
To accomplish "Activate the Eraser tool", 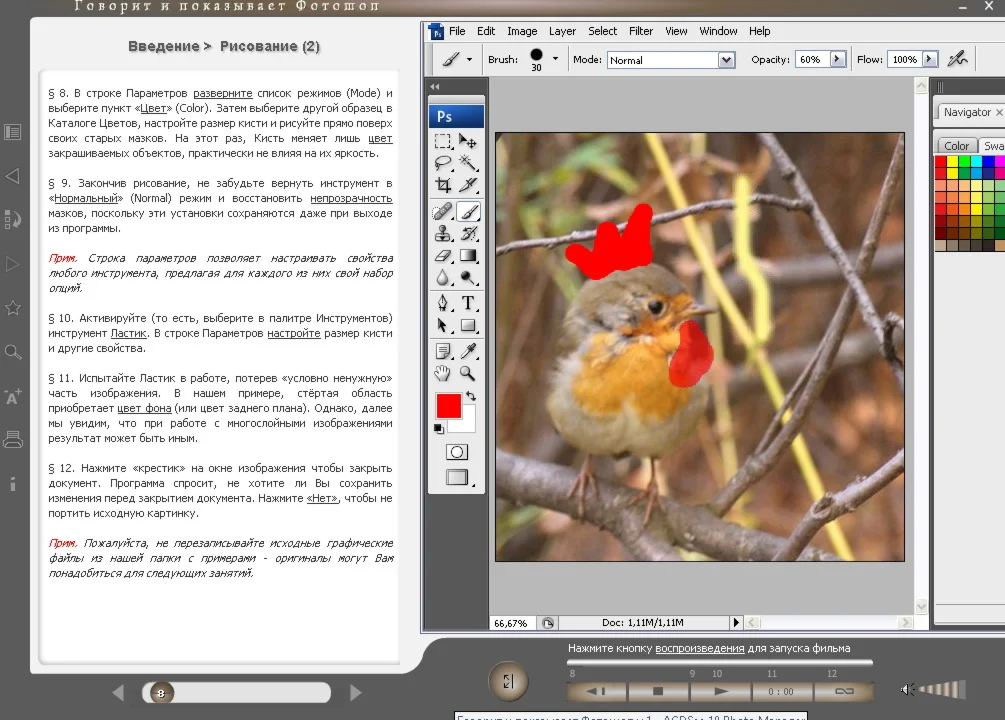I will [x=441, y=256].
